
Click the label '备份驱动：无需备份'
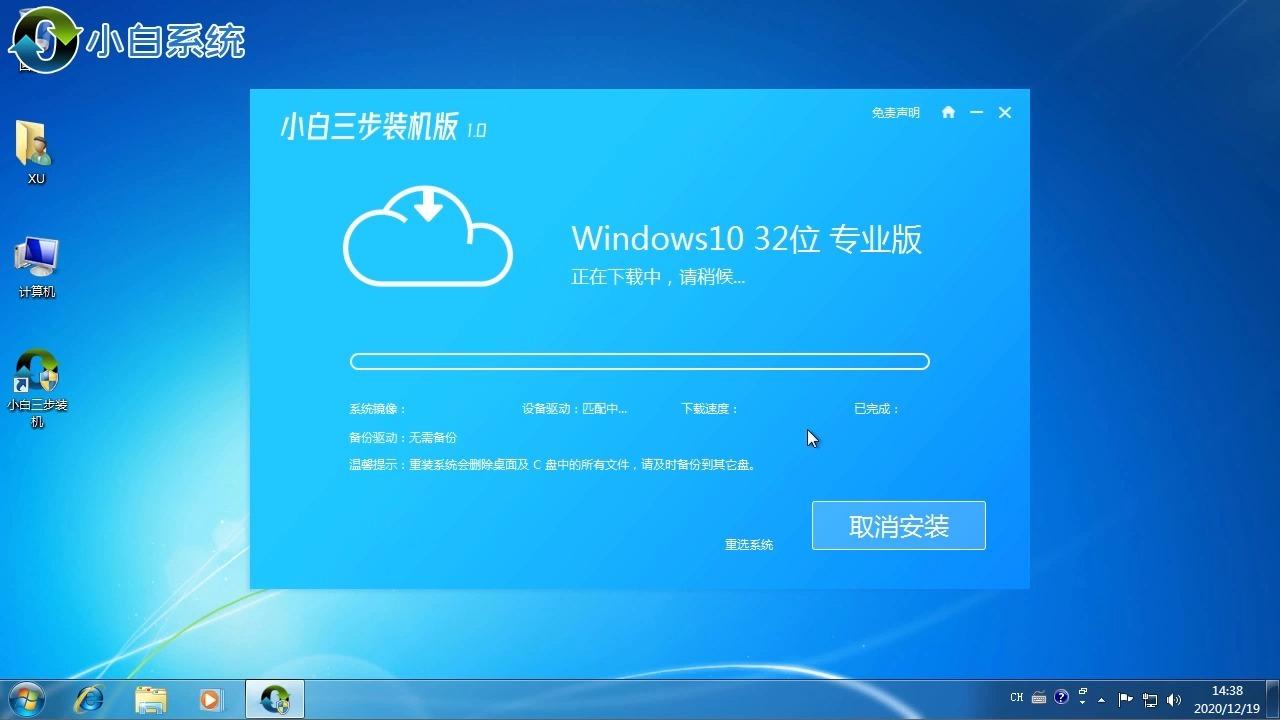403,438
